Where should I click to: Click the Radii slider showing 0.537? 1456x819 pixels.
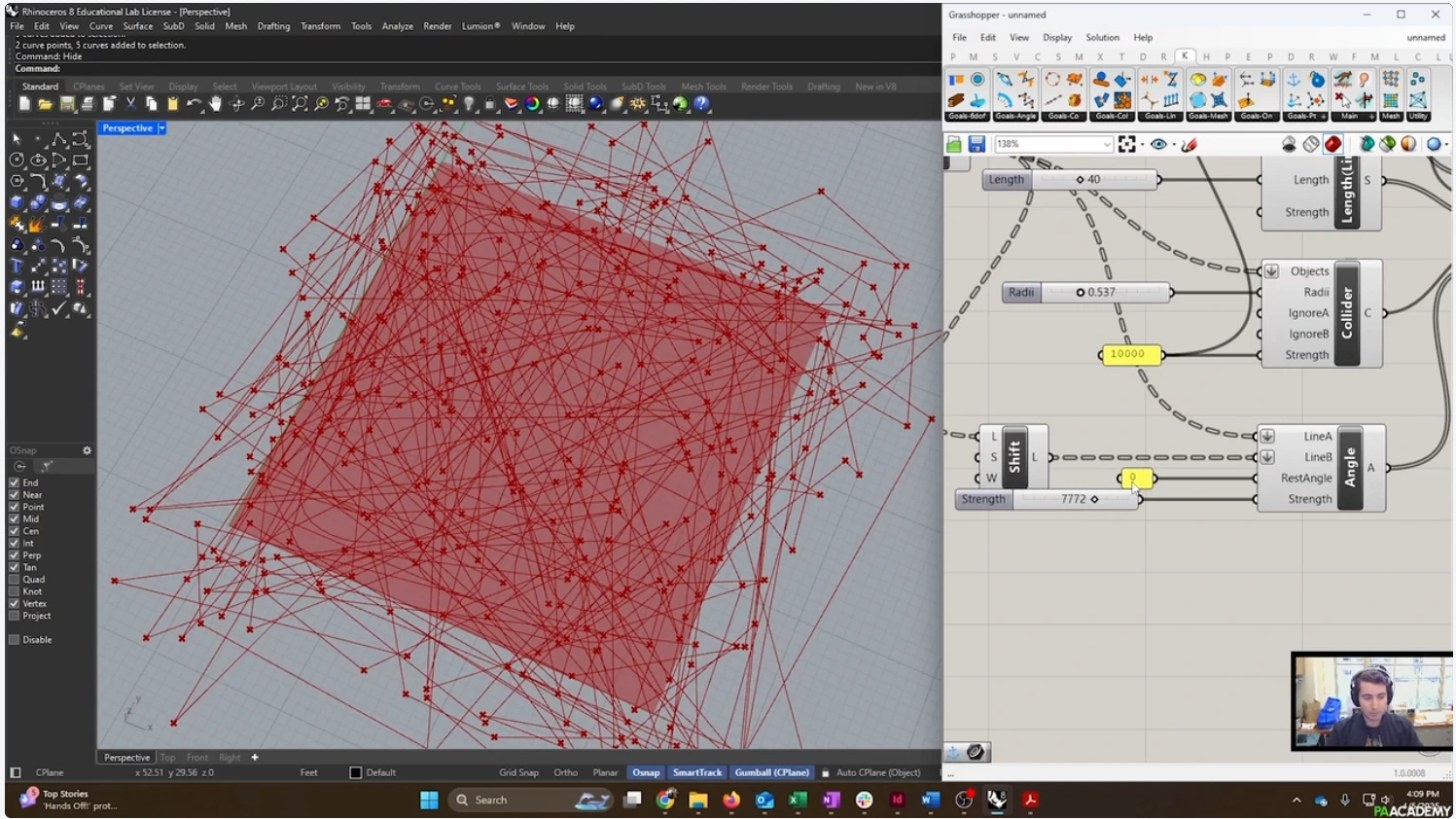1087,292
